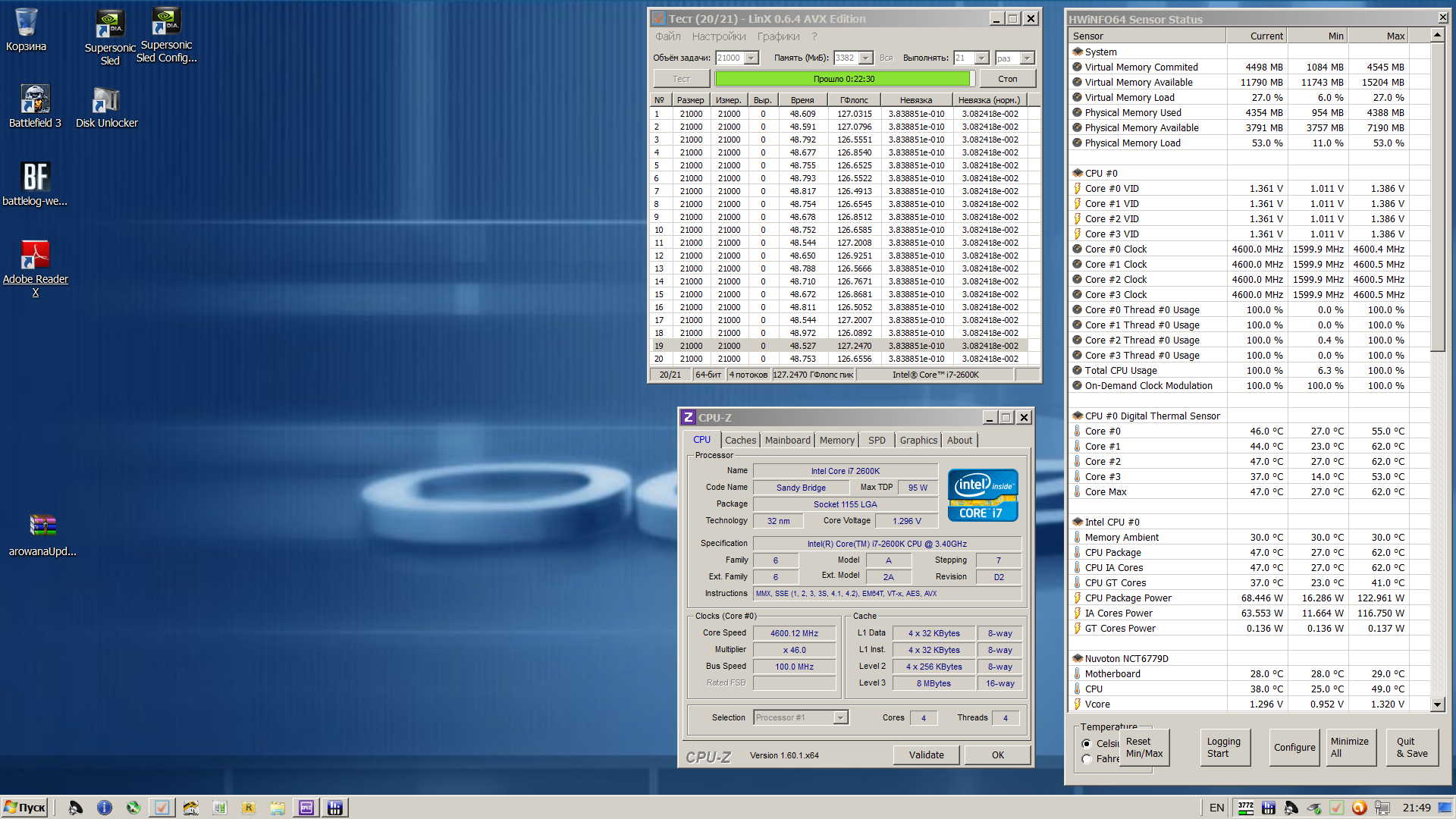Click the green globe quick launch icon
The width and height of the screenshot is (1456, 819).
[x=133, y=808]
